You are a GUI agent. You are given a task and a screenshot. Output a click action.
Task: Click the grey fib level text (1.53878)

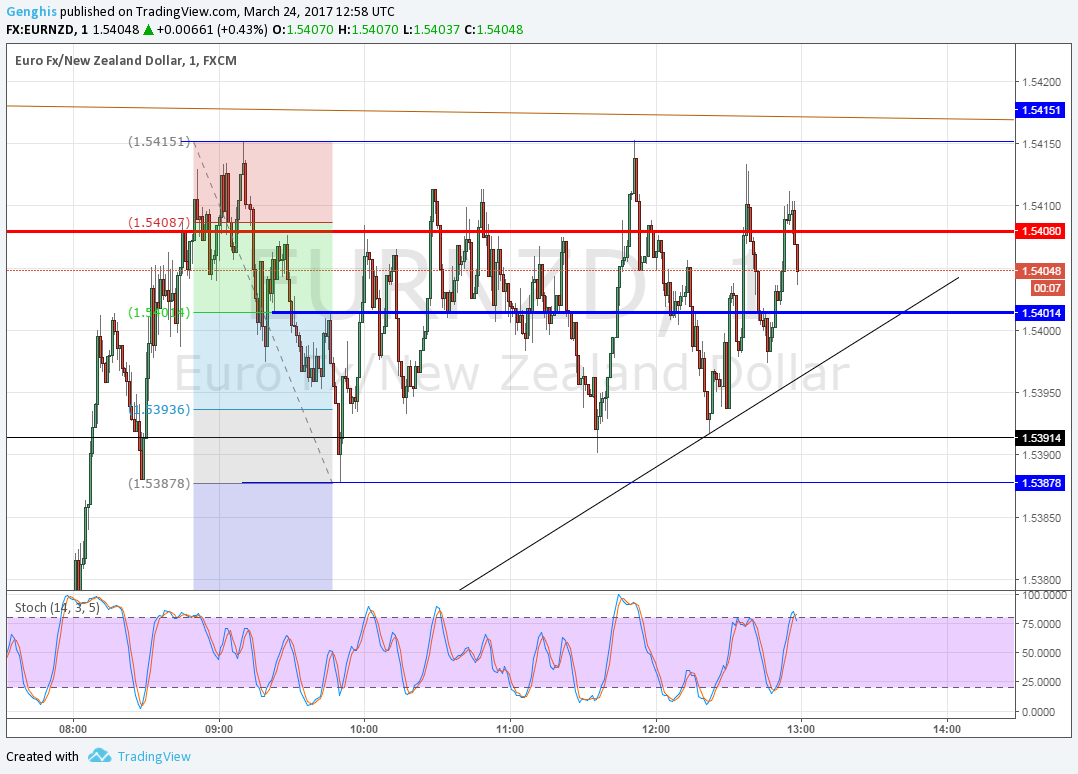pos(159,483)
